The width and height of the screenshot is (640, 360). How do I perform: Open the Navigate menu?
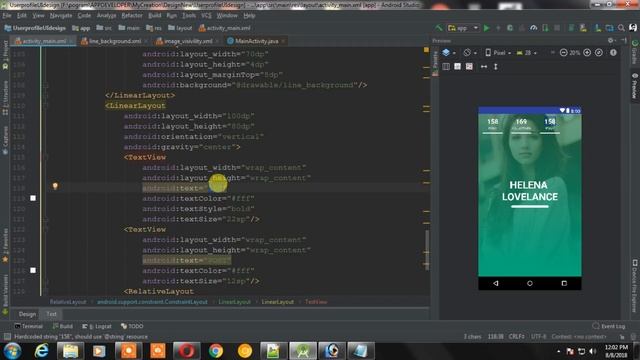click(61, 16)
